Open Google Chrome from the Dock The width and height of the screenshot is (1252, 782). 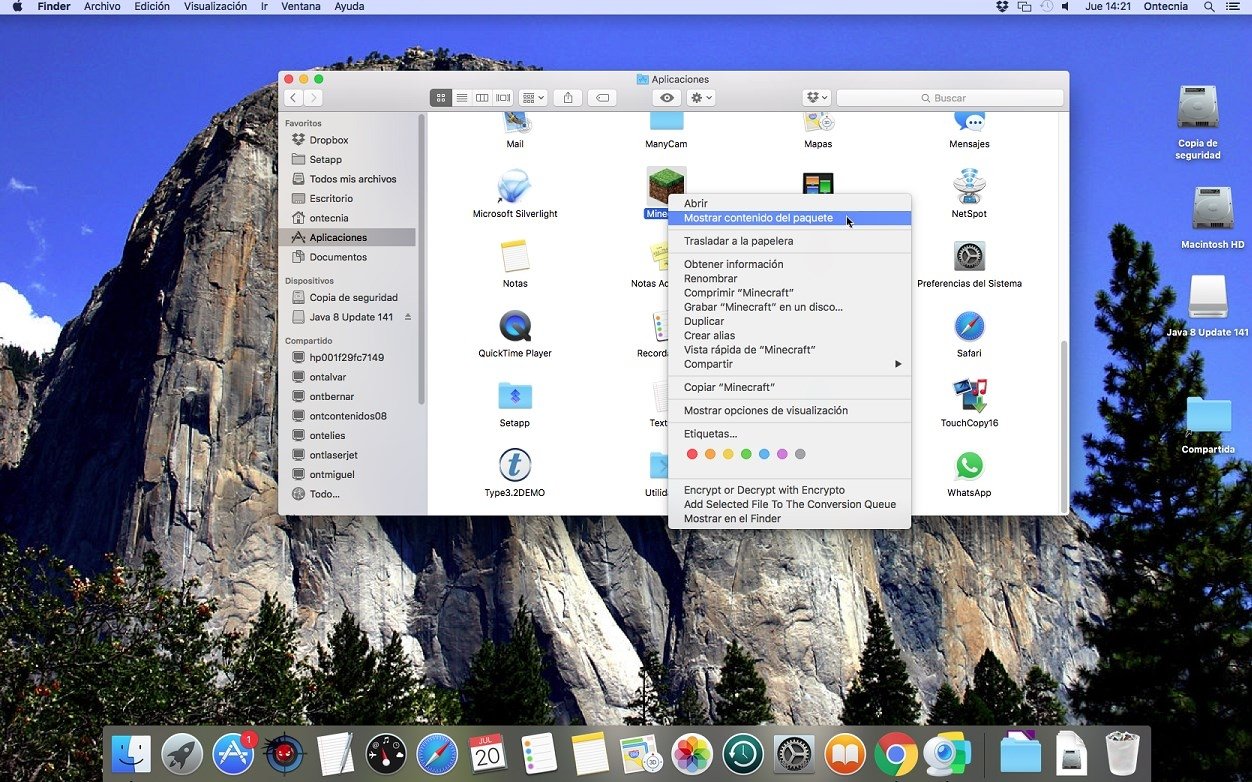[x=896, y=753]
